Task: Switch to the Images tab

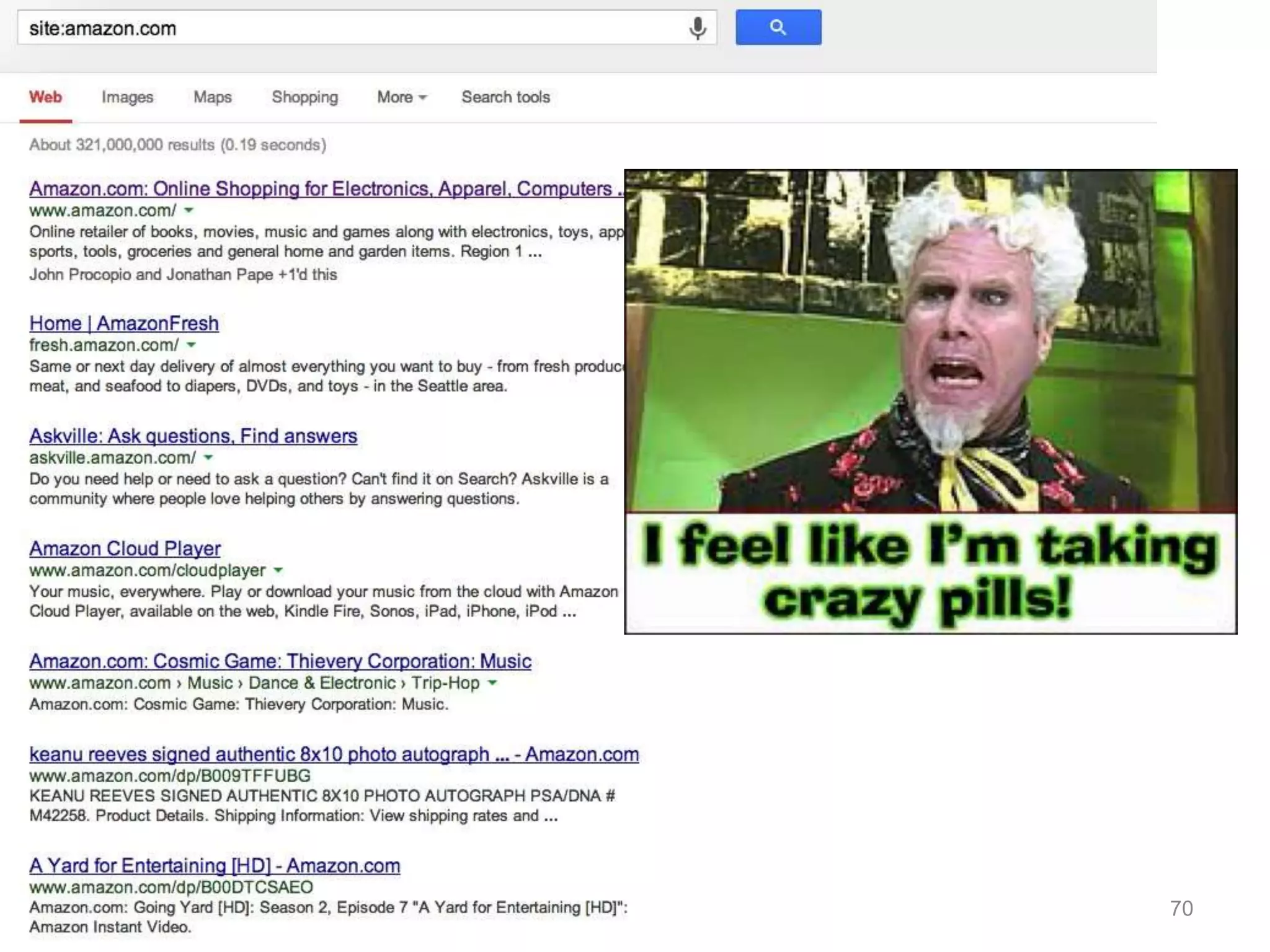Action: tap(127, 97)
